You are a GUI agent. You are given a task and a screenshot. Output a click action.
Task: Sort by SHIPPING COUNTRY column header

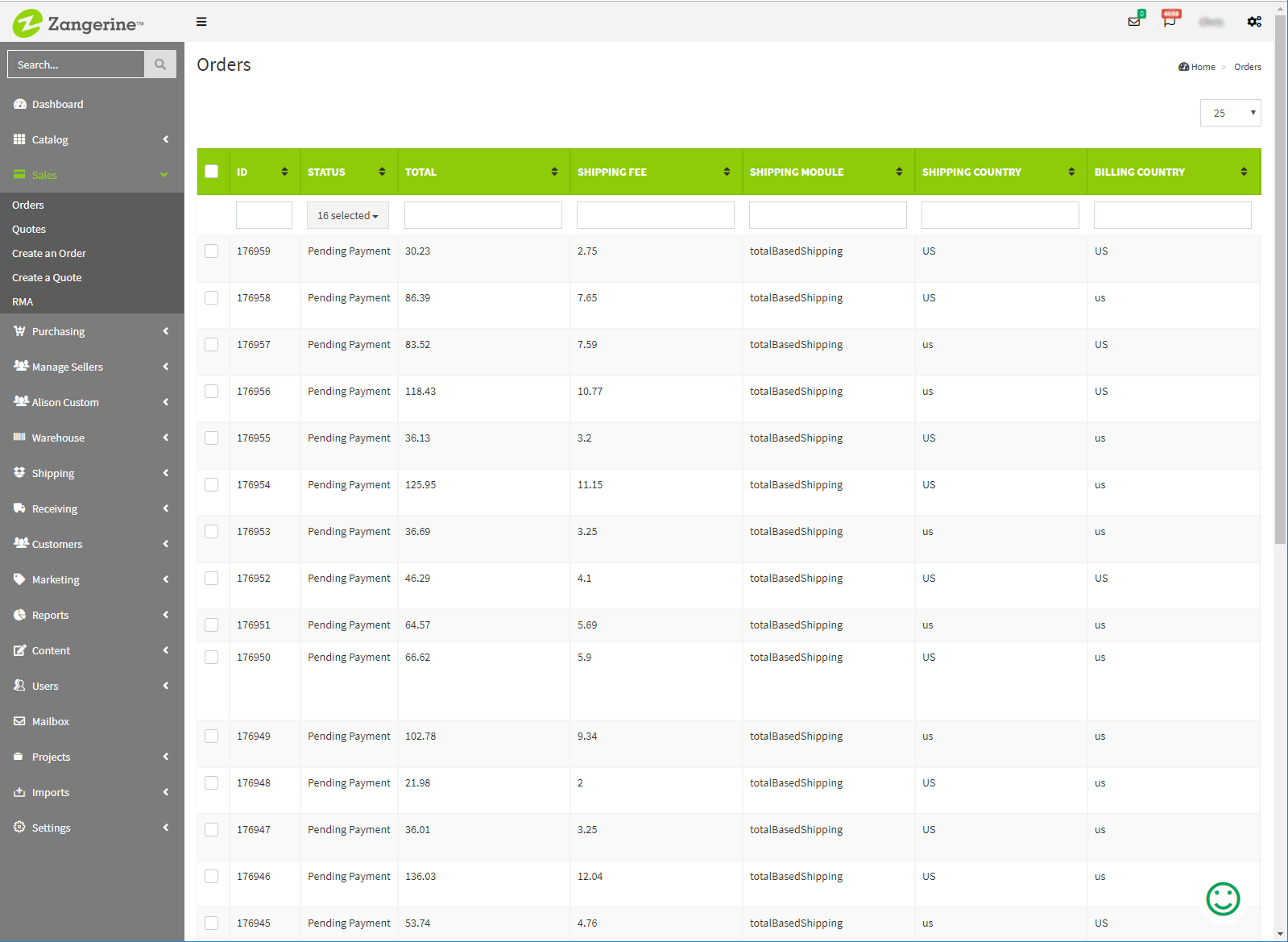click(1000, 172)
